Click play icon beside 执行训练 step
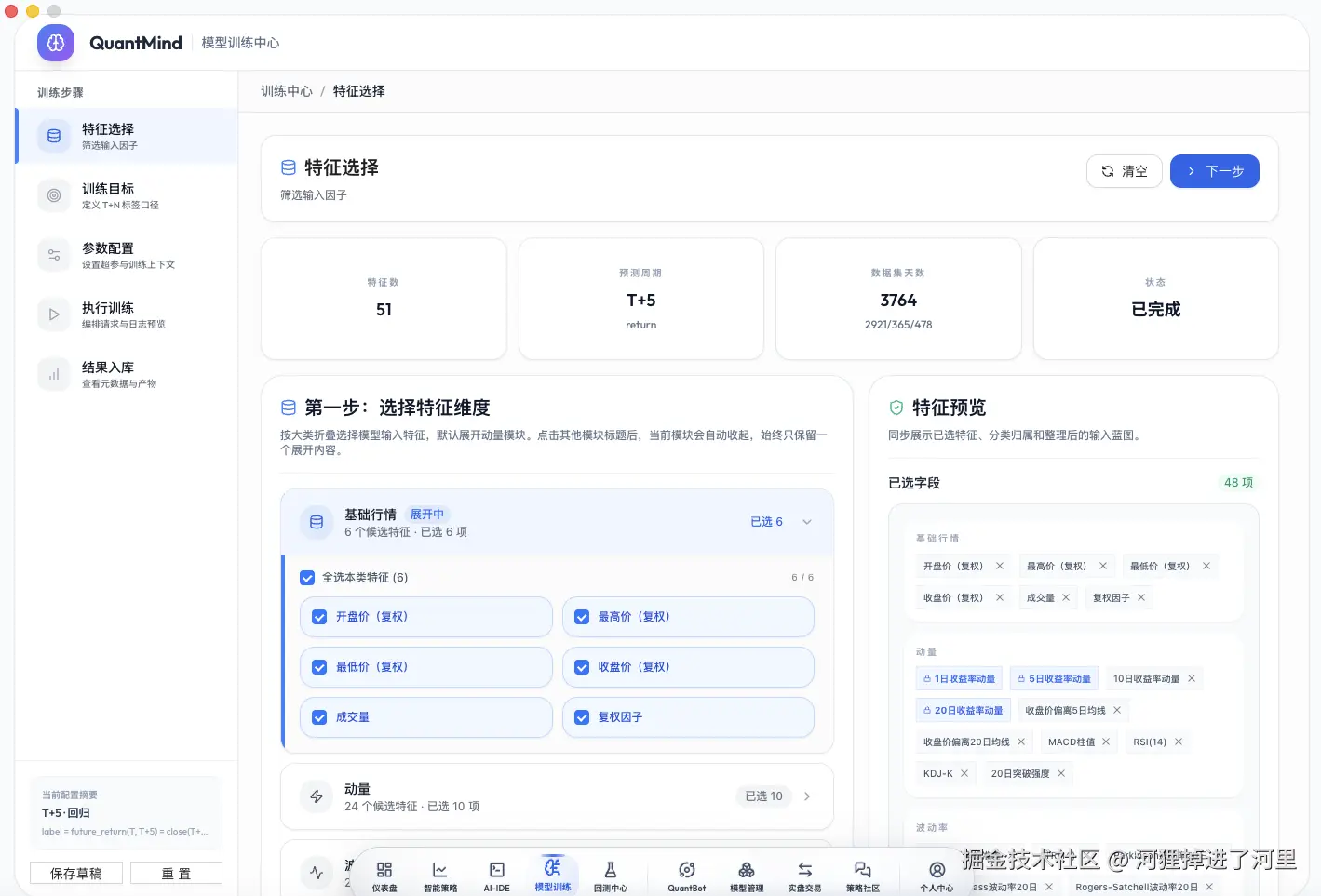The image size is (1321, 896). (54, 314)
